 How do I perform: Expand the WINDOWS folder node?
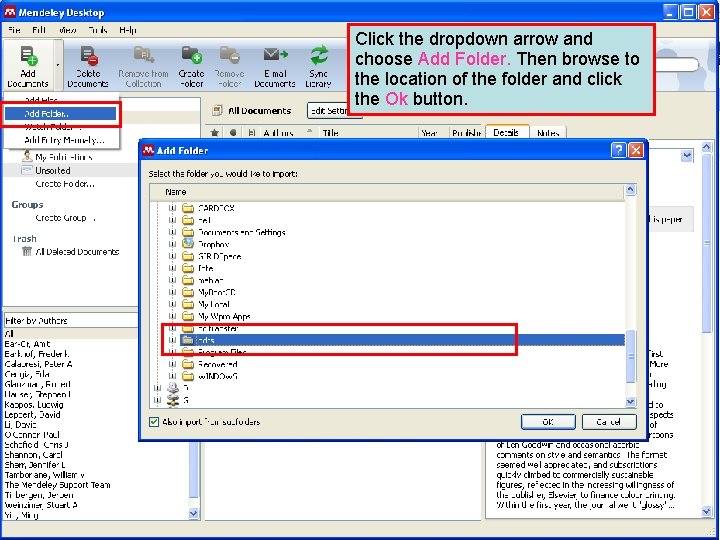pos(172,376)
